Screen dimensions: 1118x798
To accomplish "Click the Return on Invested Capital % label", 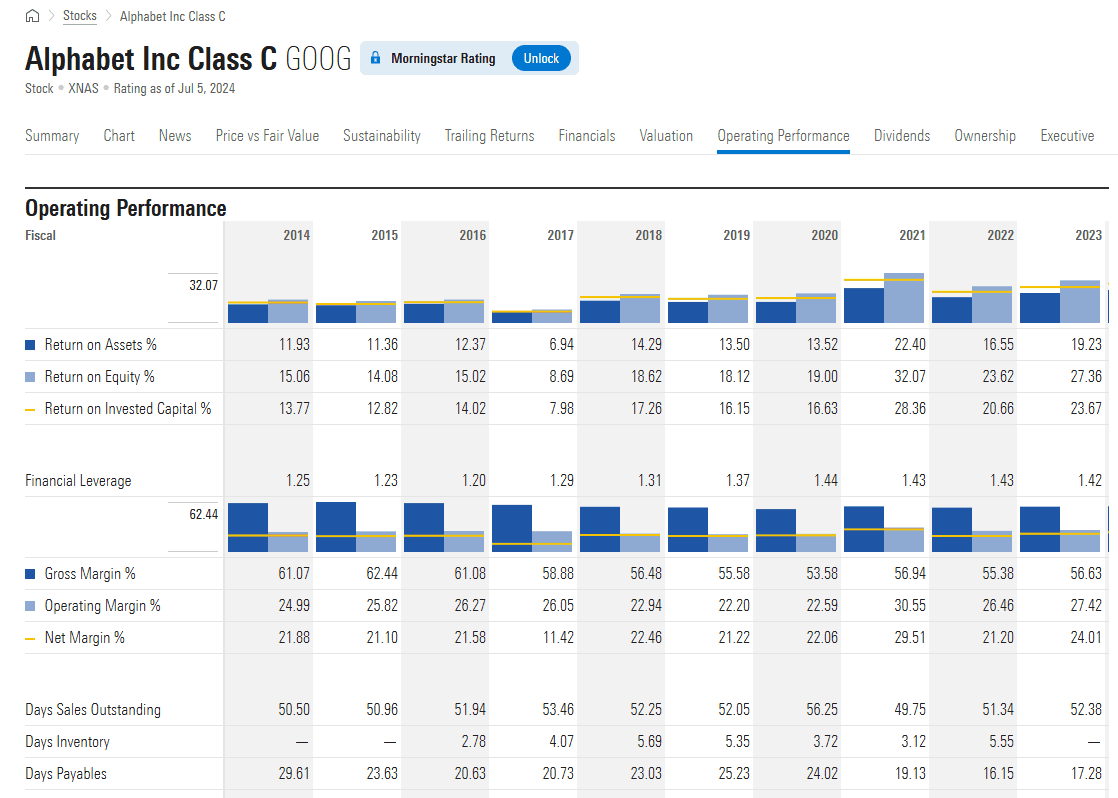I will click(x=128, y=409).
